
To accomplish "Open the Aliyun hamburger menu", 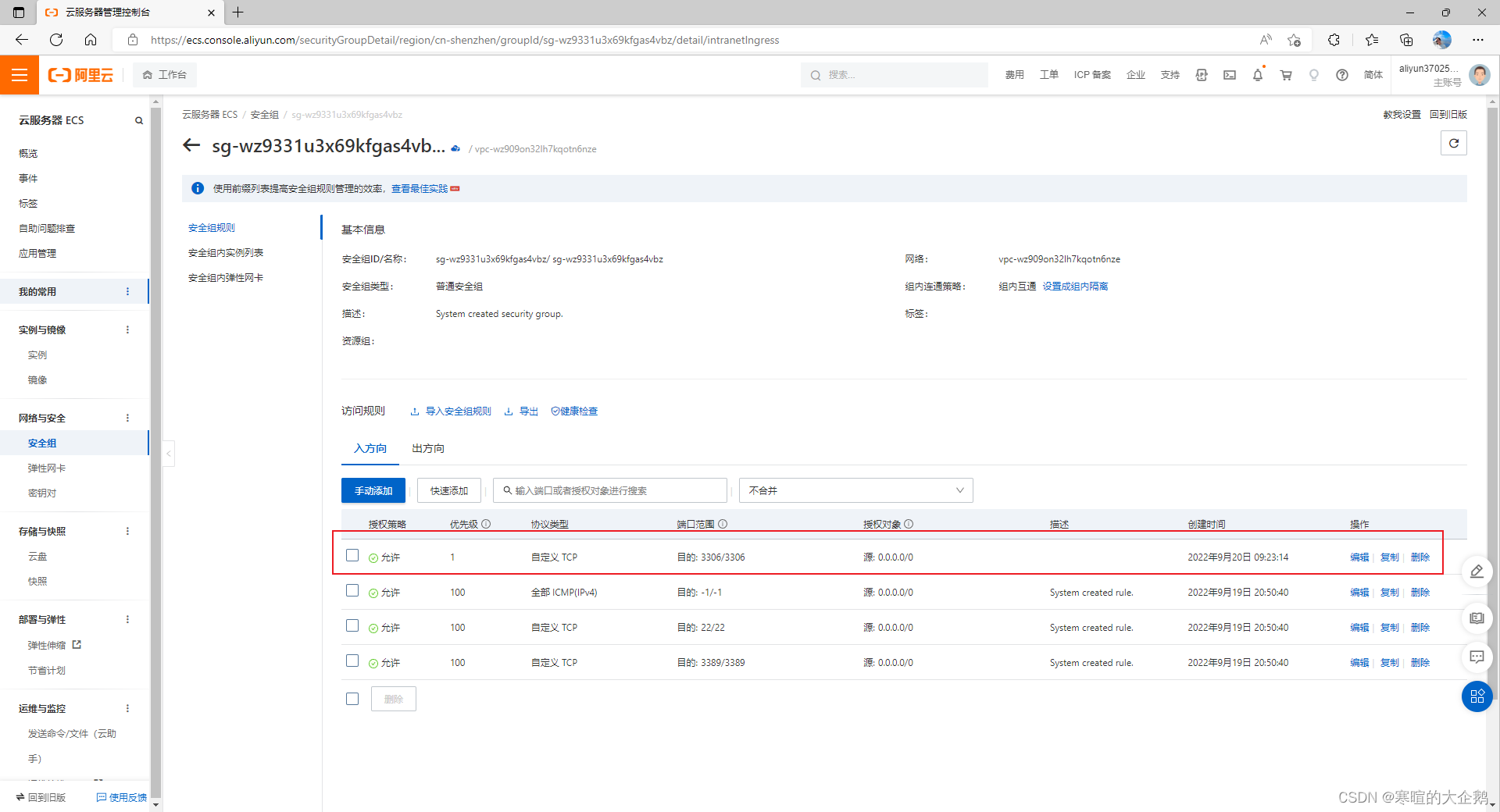I will point(20,75).
